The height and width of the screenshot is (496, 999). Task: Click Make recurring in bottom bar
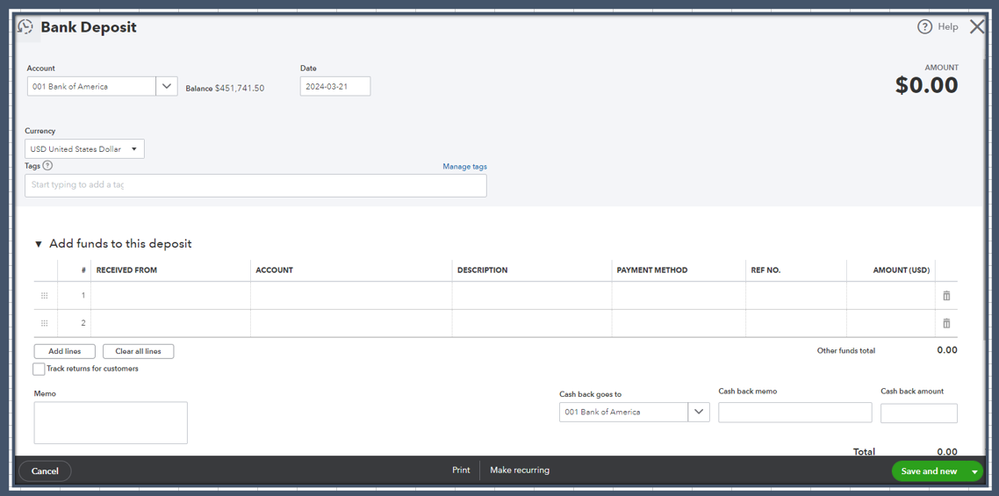click(519, 470)
